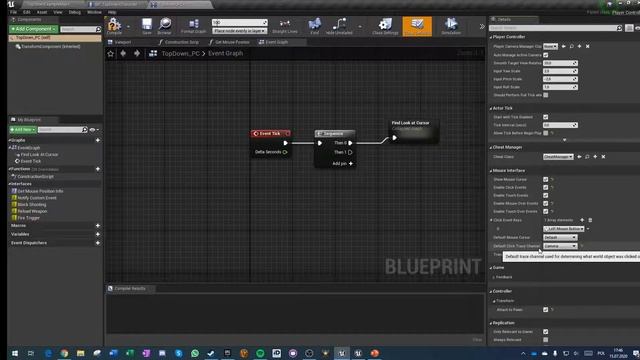
Task: Add a new function with plus icon
Action: 98,169
